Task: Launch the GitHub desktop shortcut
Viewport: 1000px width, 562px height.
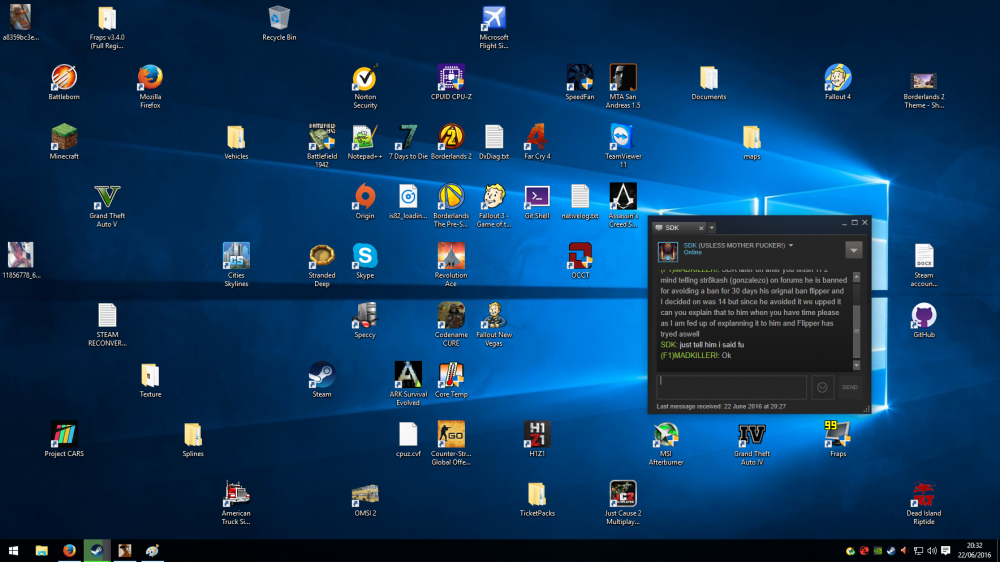Action: pos(923,320)
